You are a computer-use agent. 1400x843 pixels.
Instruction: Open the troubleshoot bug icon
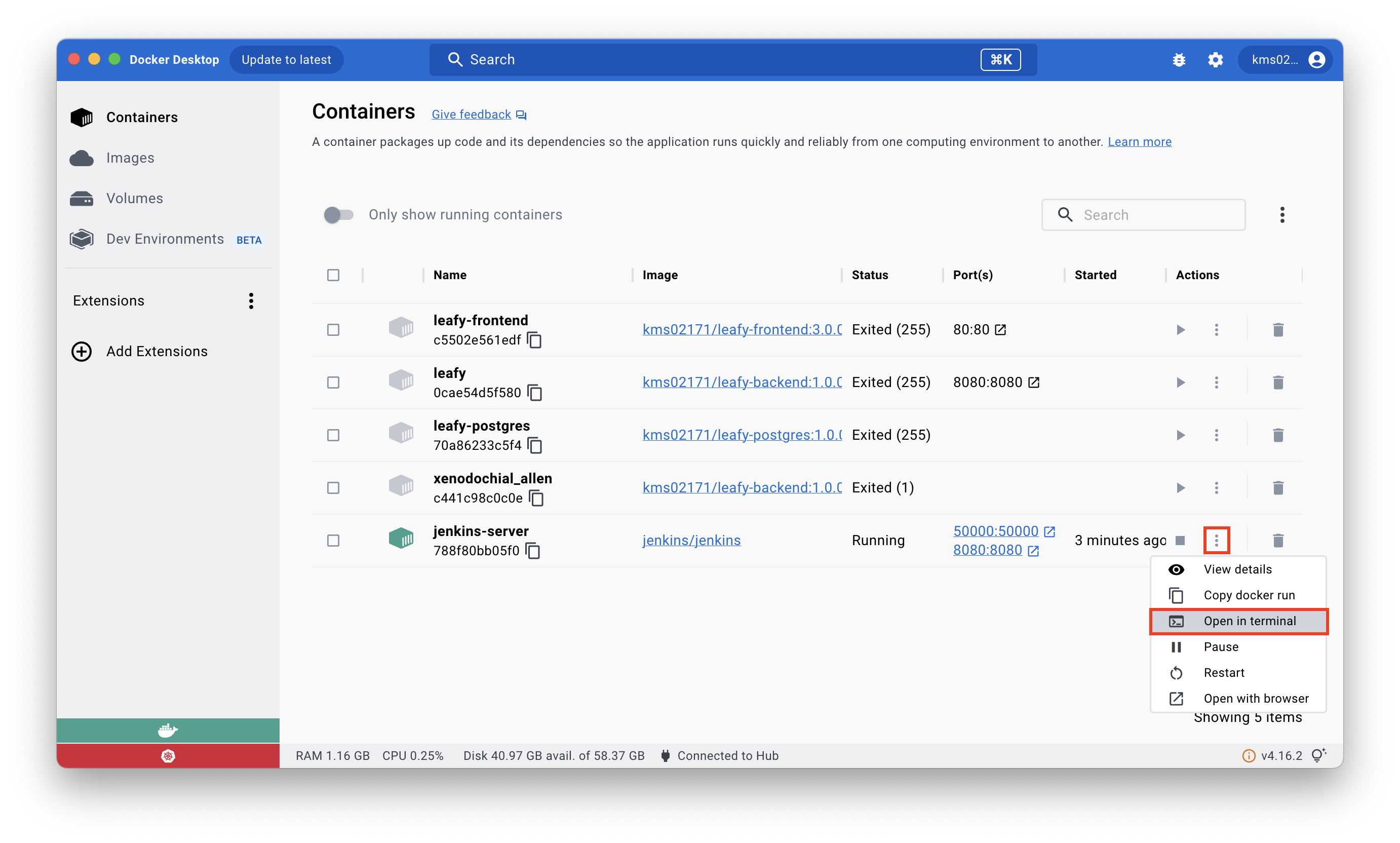pyautogui.click(x=1179, y=60)
